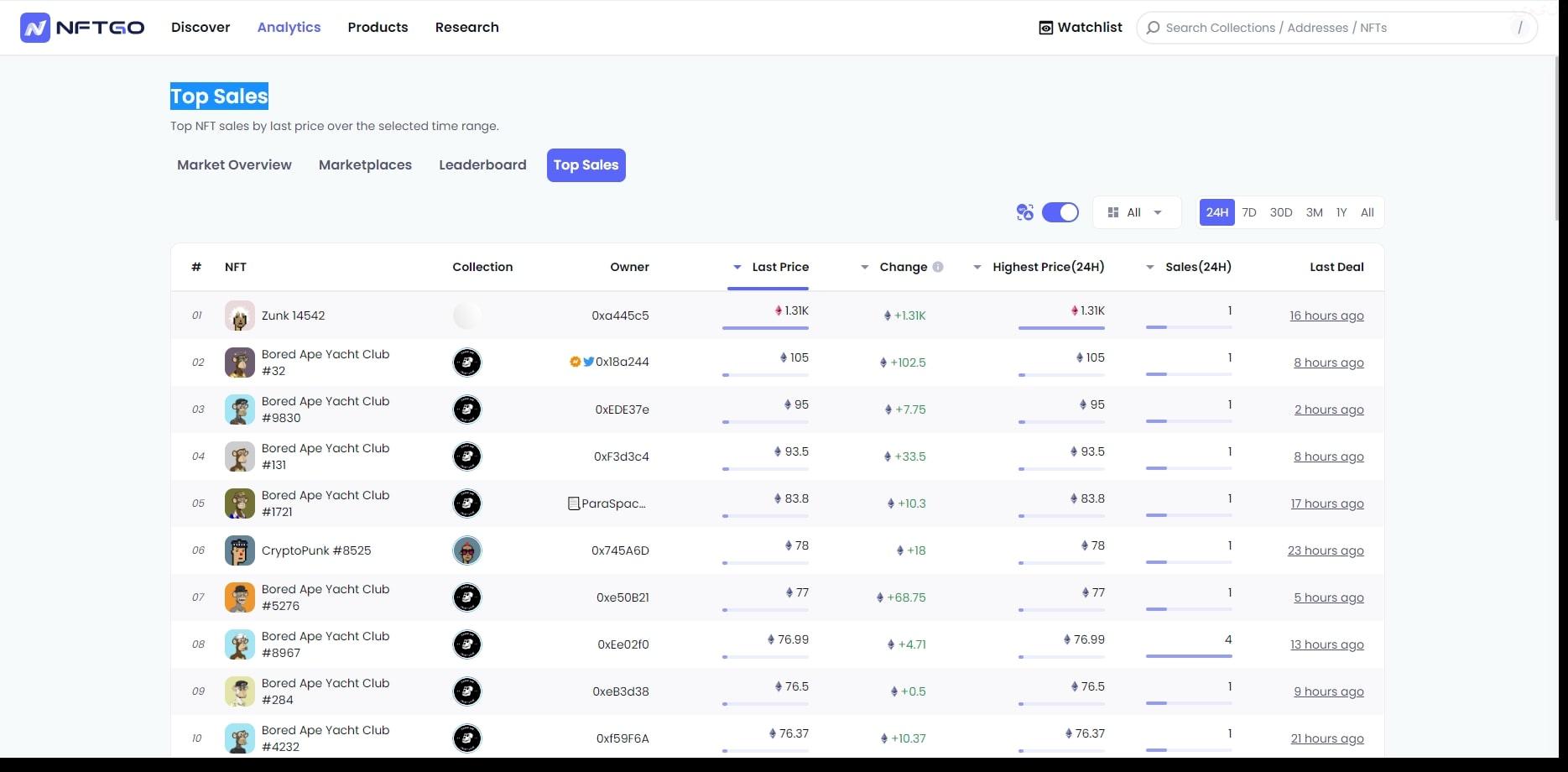1568x772 pixels.
Task: Click Twitter icon beside owner 0x18a244
Action: click(588, 362)
